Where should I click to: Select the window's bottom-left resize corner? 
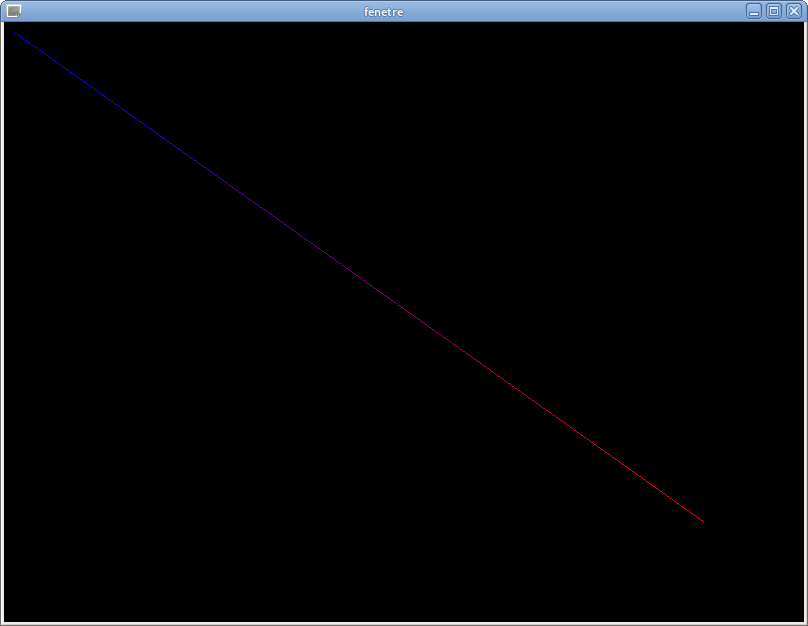click(x=2, y=623)
